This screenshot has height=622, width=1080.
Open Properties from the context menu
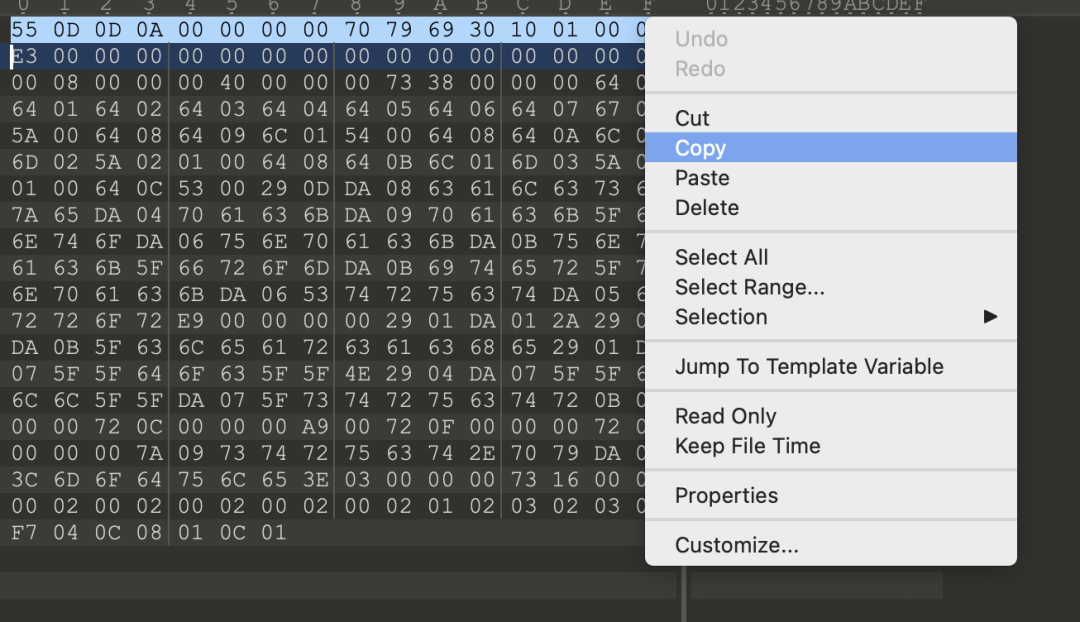[x=726, y=495]
